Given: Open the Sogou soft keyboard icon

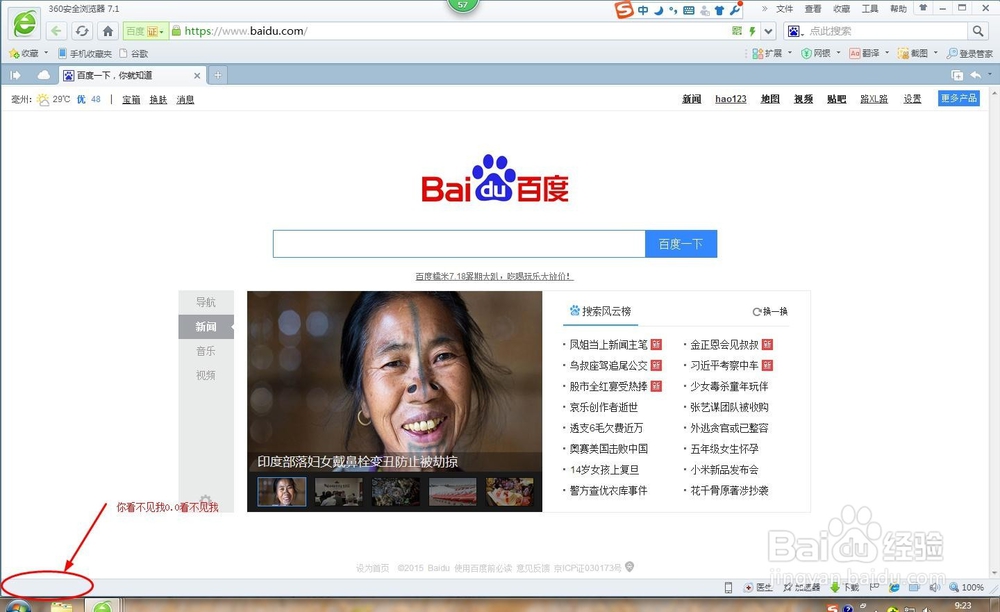Looking at the screenshot, I should (x=689, y=10).
